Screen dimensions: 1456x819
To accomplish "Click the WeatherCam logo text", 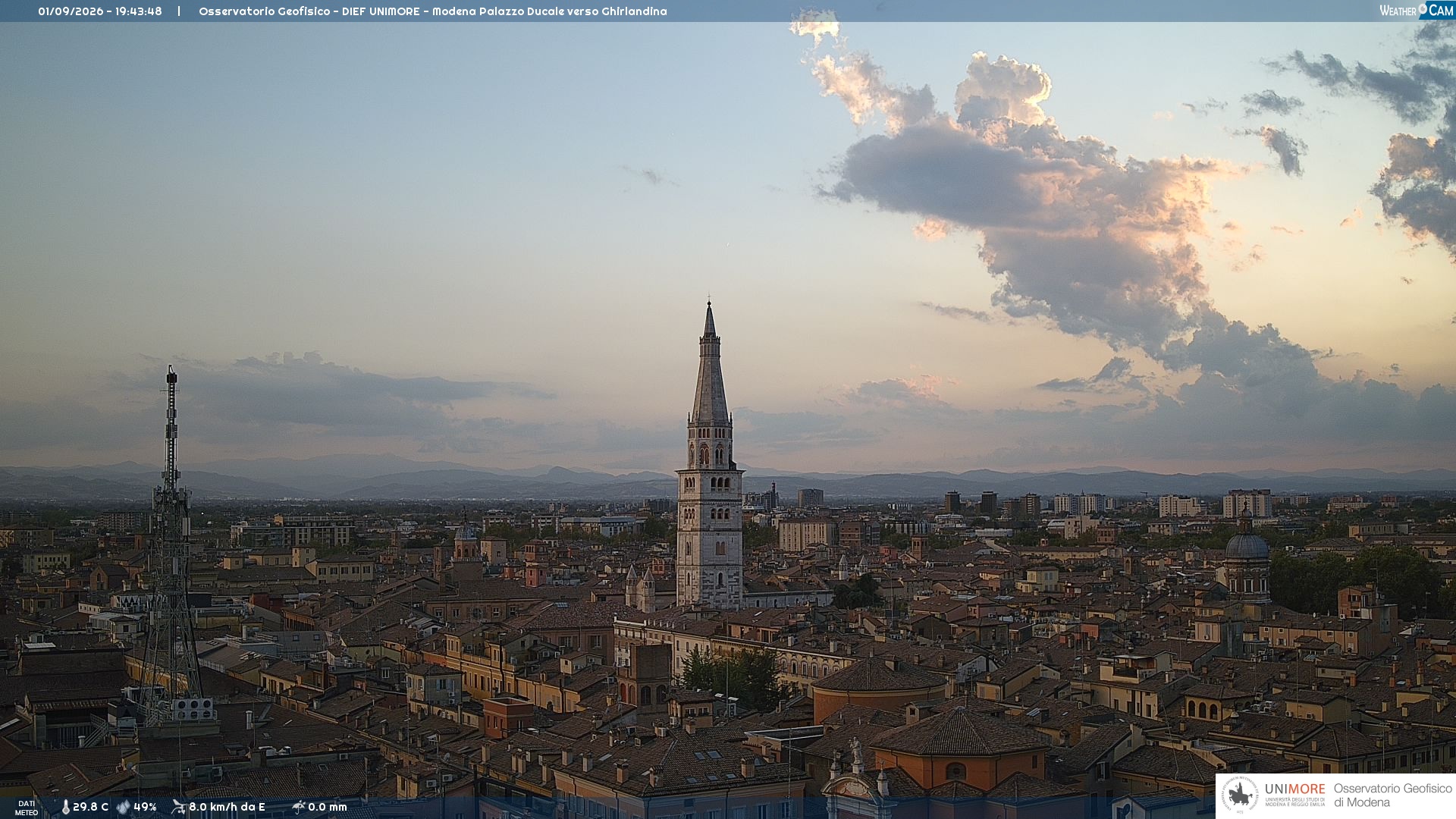I will pos(1417,10).
